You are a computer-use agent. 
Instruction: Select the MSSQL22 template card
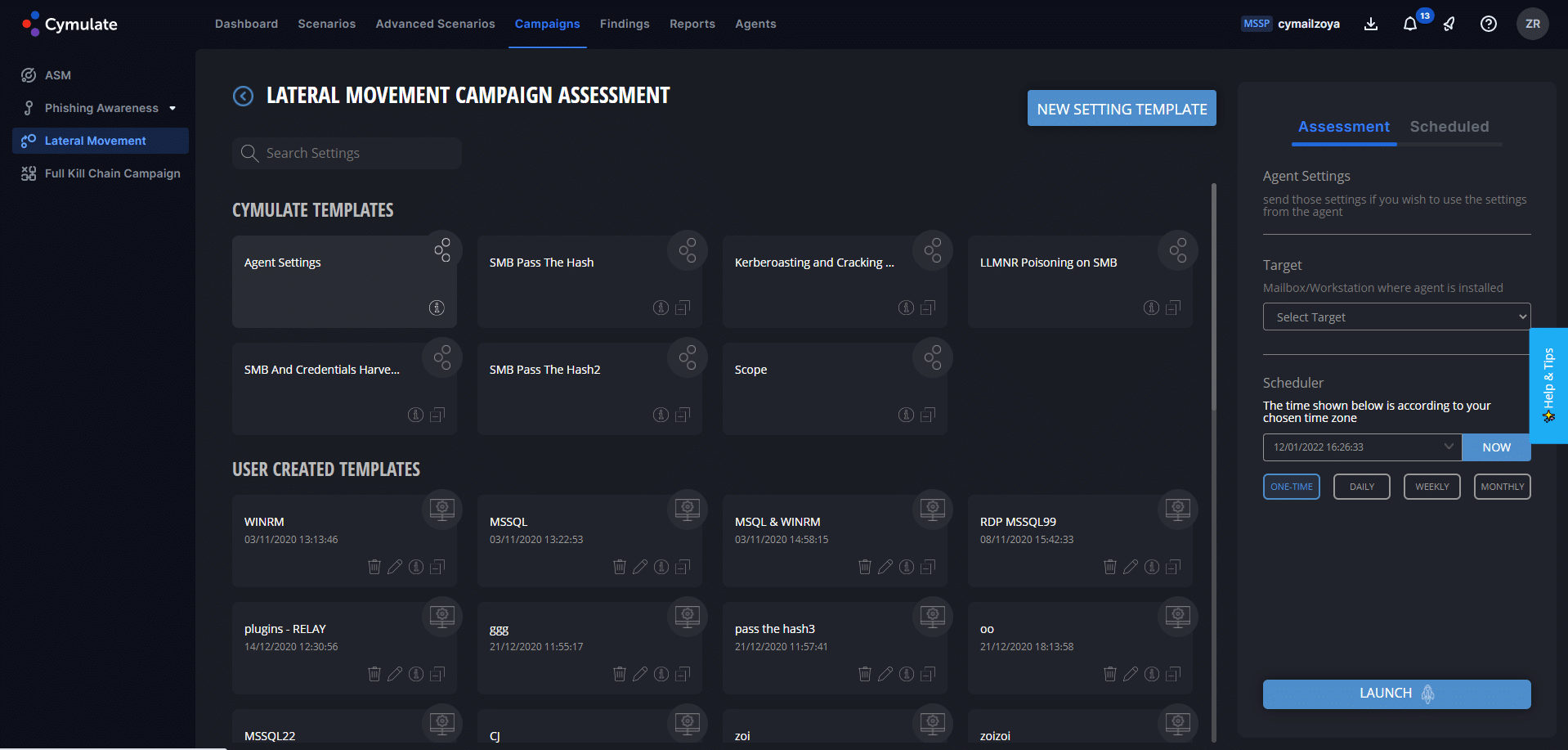click(x=344, y=726)
